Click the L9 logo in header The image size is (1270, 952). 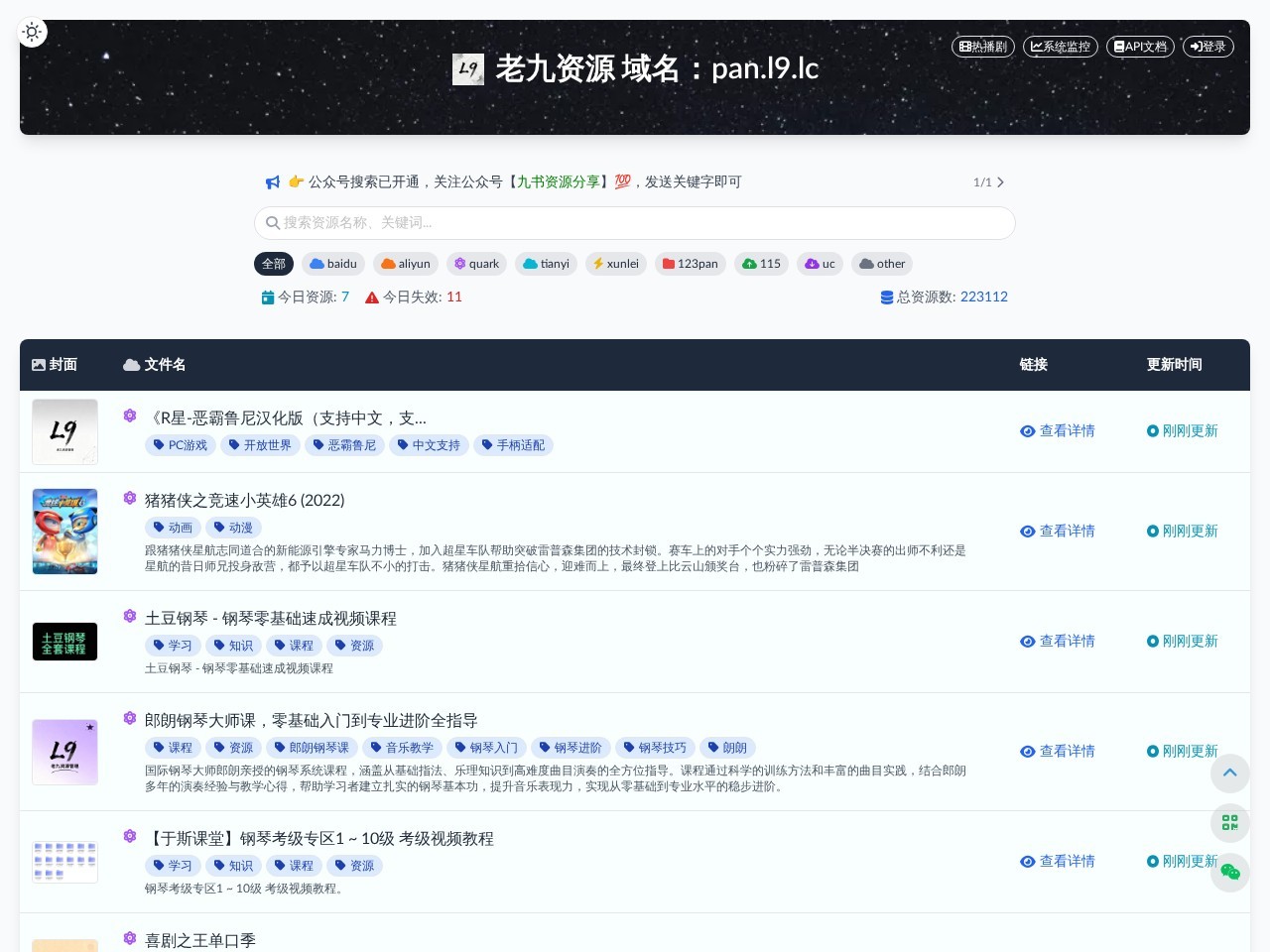(468, 69)
